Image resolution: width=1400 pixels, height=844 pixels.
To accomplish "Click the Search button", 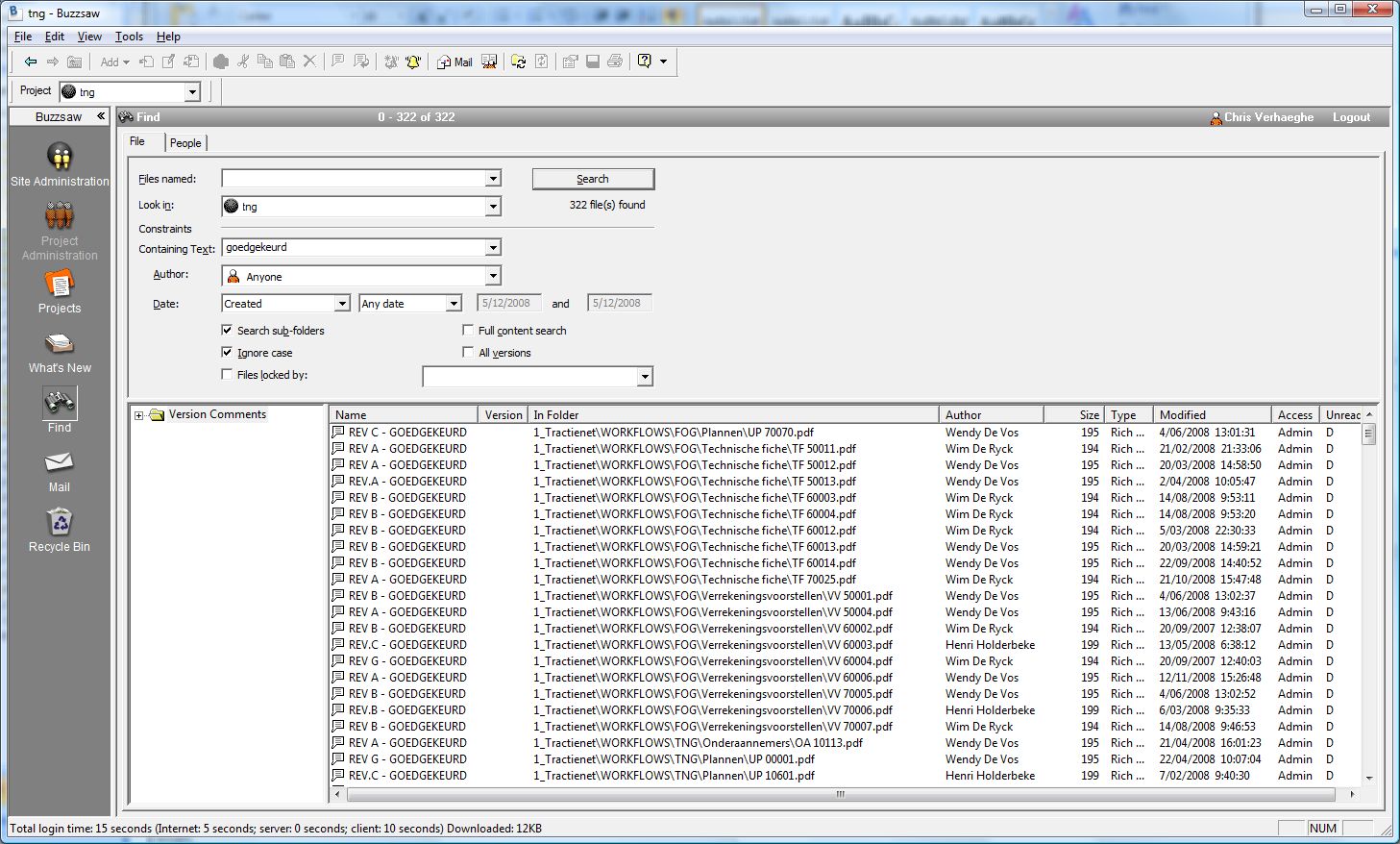I will 593,179.
